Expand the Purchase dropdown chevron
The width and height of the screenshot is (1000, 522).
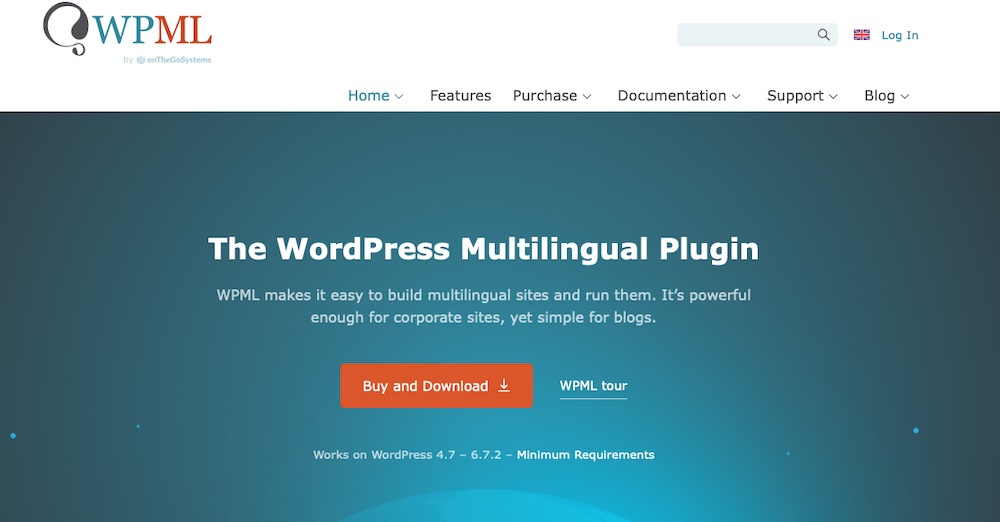[x=587, y=96]
